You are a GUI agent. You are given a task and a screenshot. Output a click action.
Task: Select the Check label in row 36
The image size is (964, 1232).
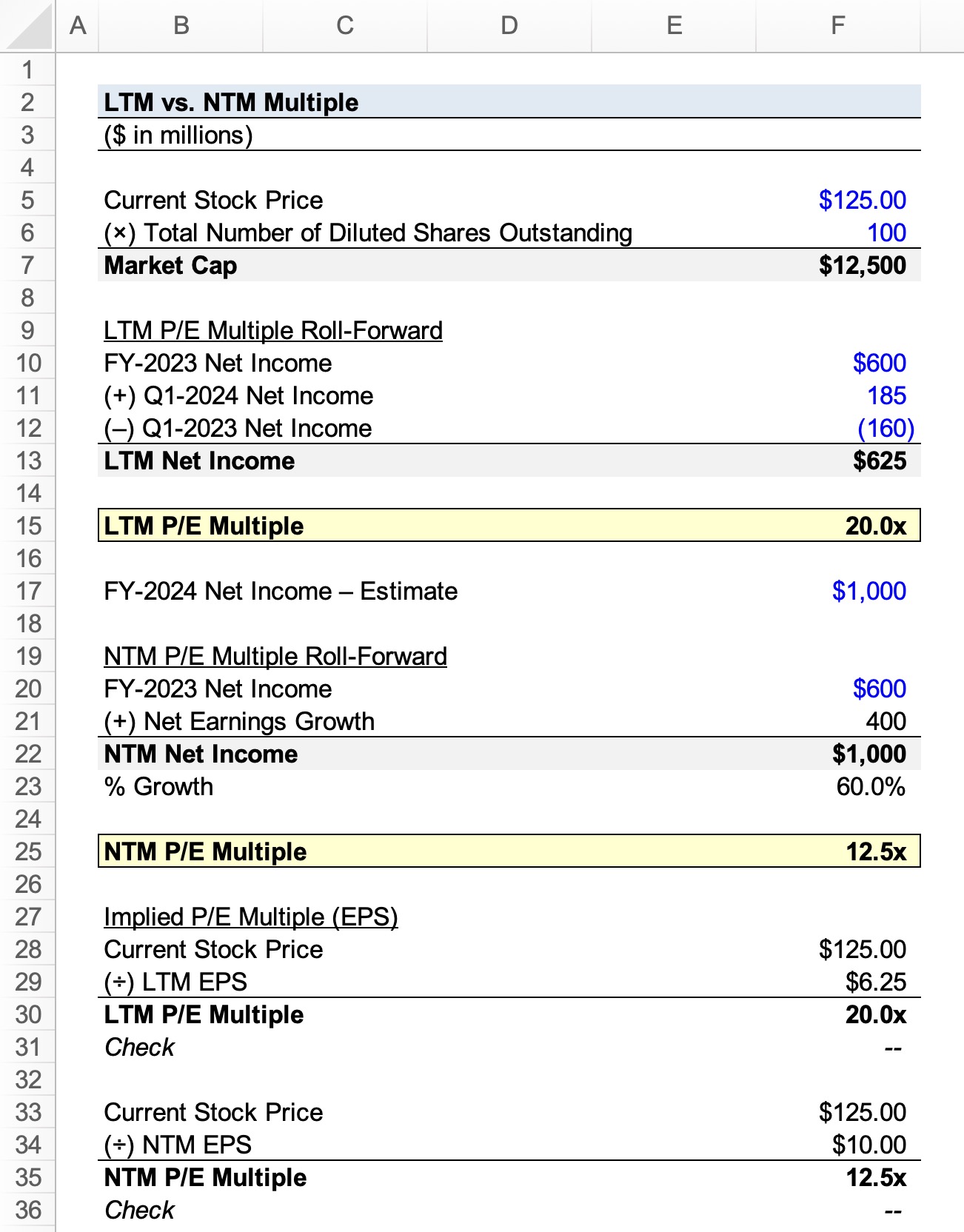click(x=139, y=1210)
